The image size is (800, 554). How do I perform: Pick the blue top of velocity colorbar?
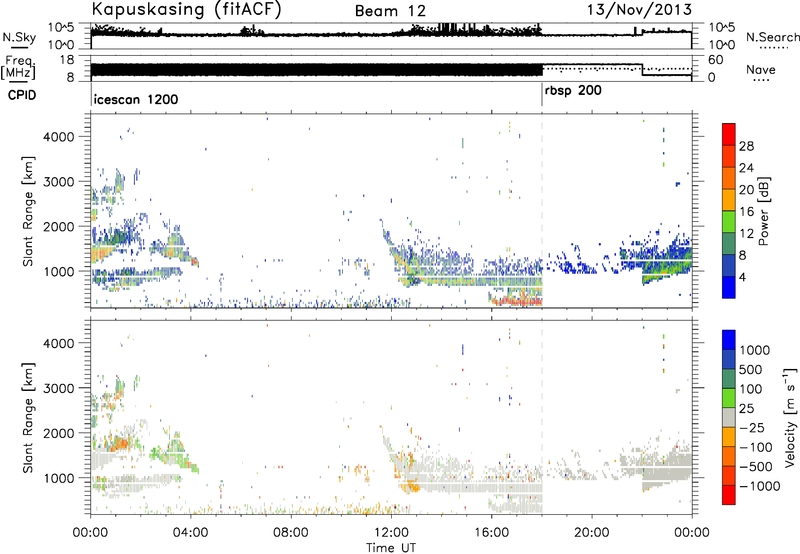coord(729,340)
